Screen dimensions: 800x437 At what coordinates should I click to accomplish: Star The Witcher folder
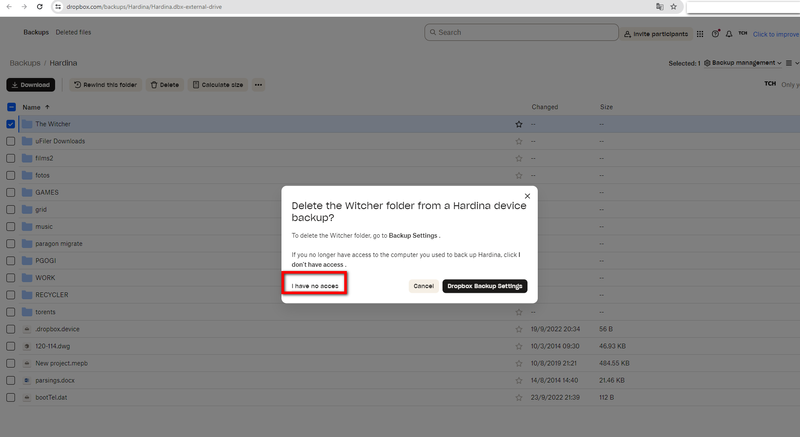tap(519, 124)
